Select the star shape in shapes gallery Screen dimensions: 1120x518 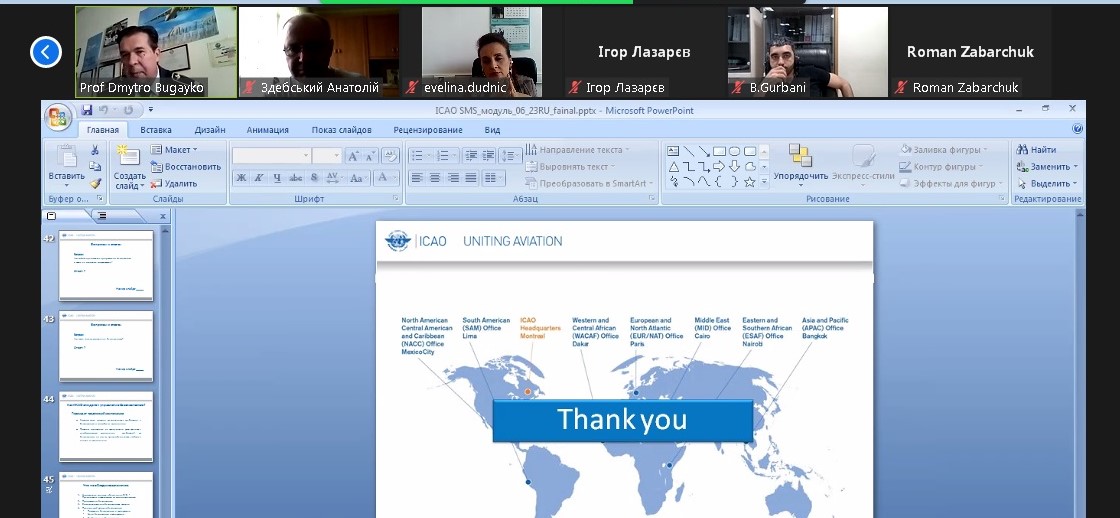pyautogui.click(x=749, y=182)
